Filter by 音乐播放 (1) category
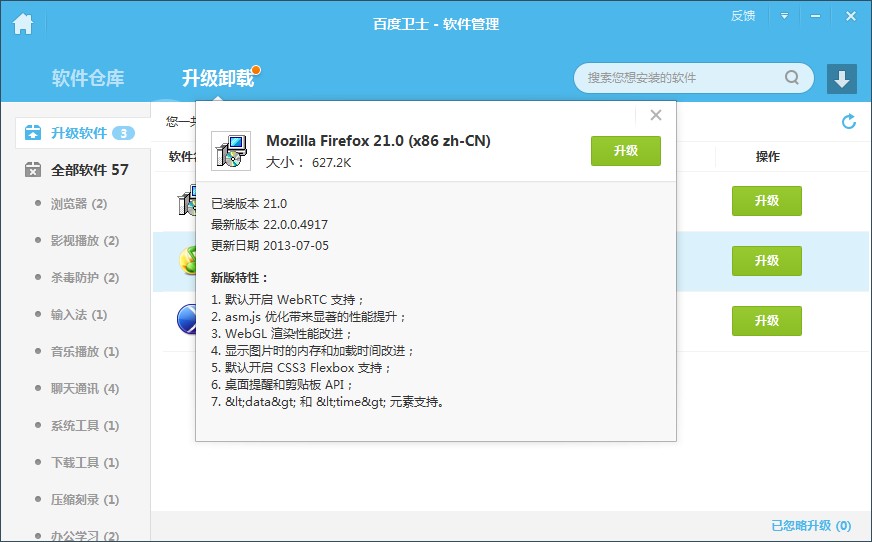 tap(85, 351)
